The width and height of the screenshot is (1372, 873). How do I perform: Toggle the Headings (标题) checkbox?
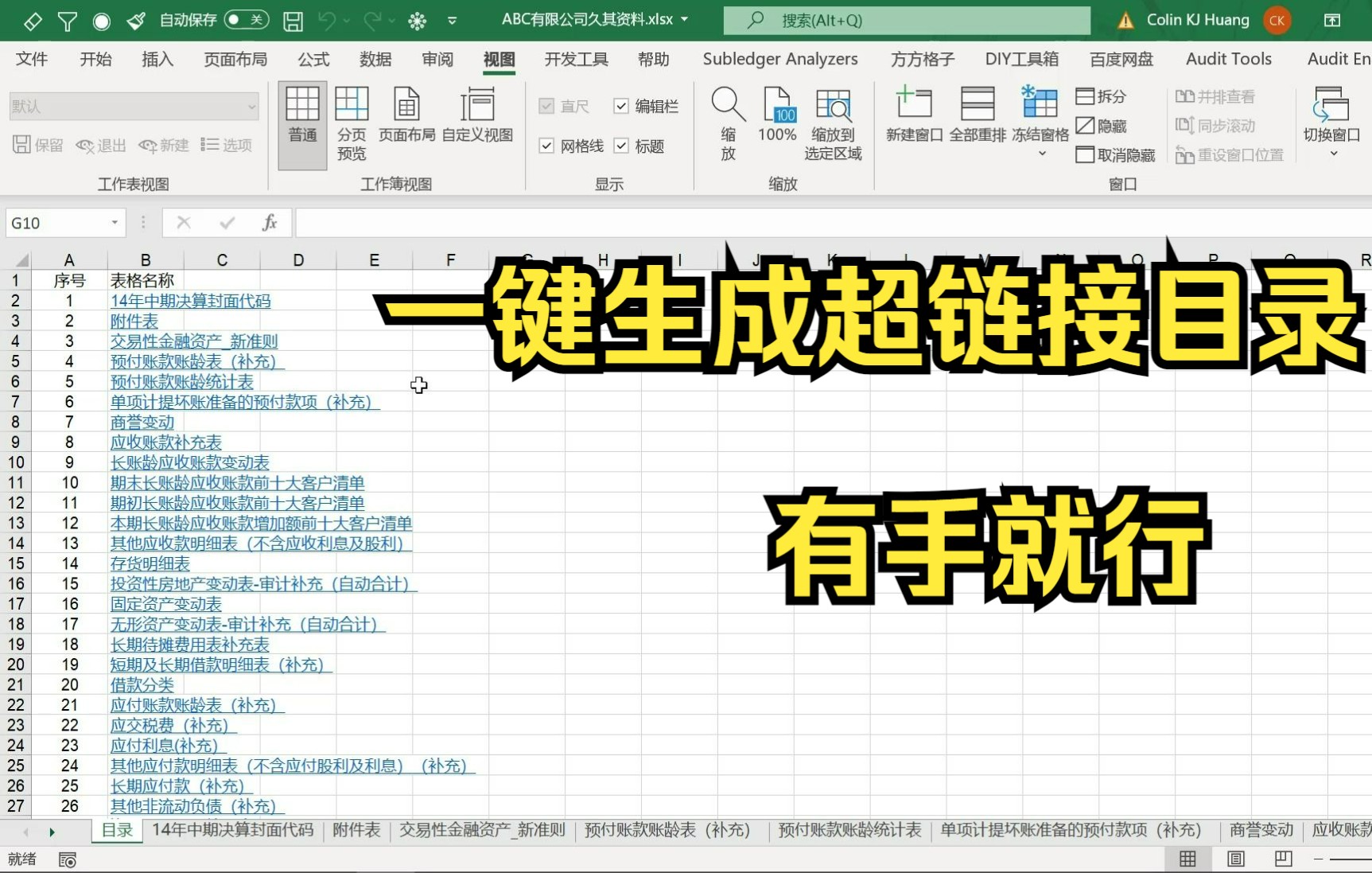[x=621, y=146]
